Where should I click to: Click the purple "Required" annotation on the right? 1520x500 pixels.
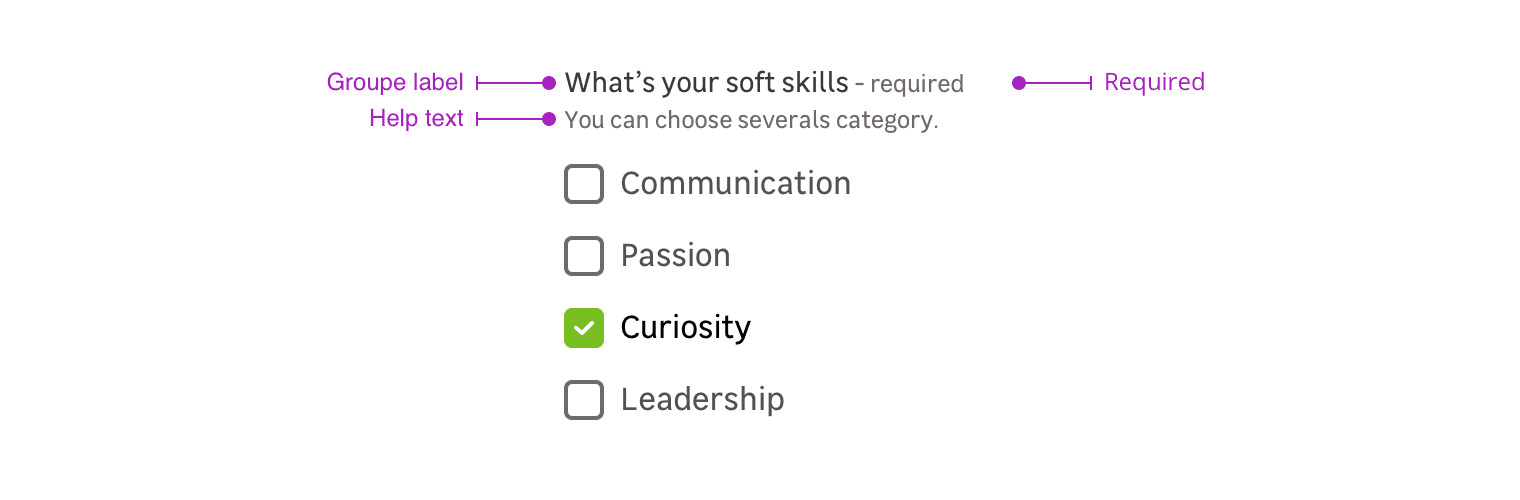click(x=1154, y=82)
